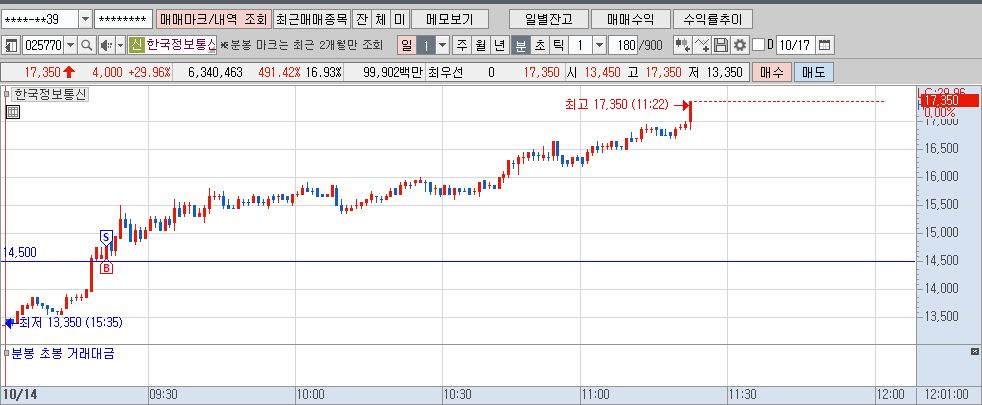Close the volume panel with the small x icon
The width and height of the screenshot is (982, 405).
click(x=974, y=351)
